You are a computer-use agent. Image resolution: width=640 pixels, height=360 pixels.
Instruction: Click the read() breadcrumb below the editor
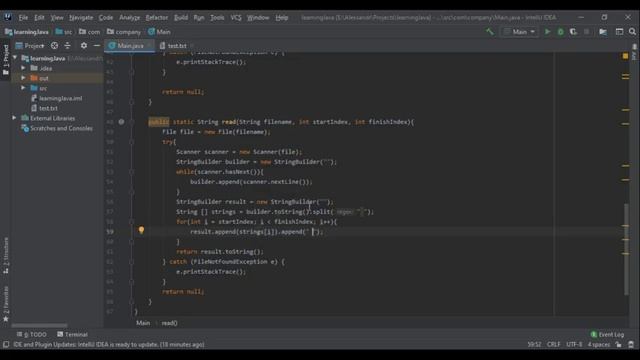pyautogui.click(x=169, y=323)
